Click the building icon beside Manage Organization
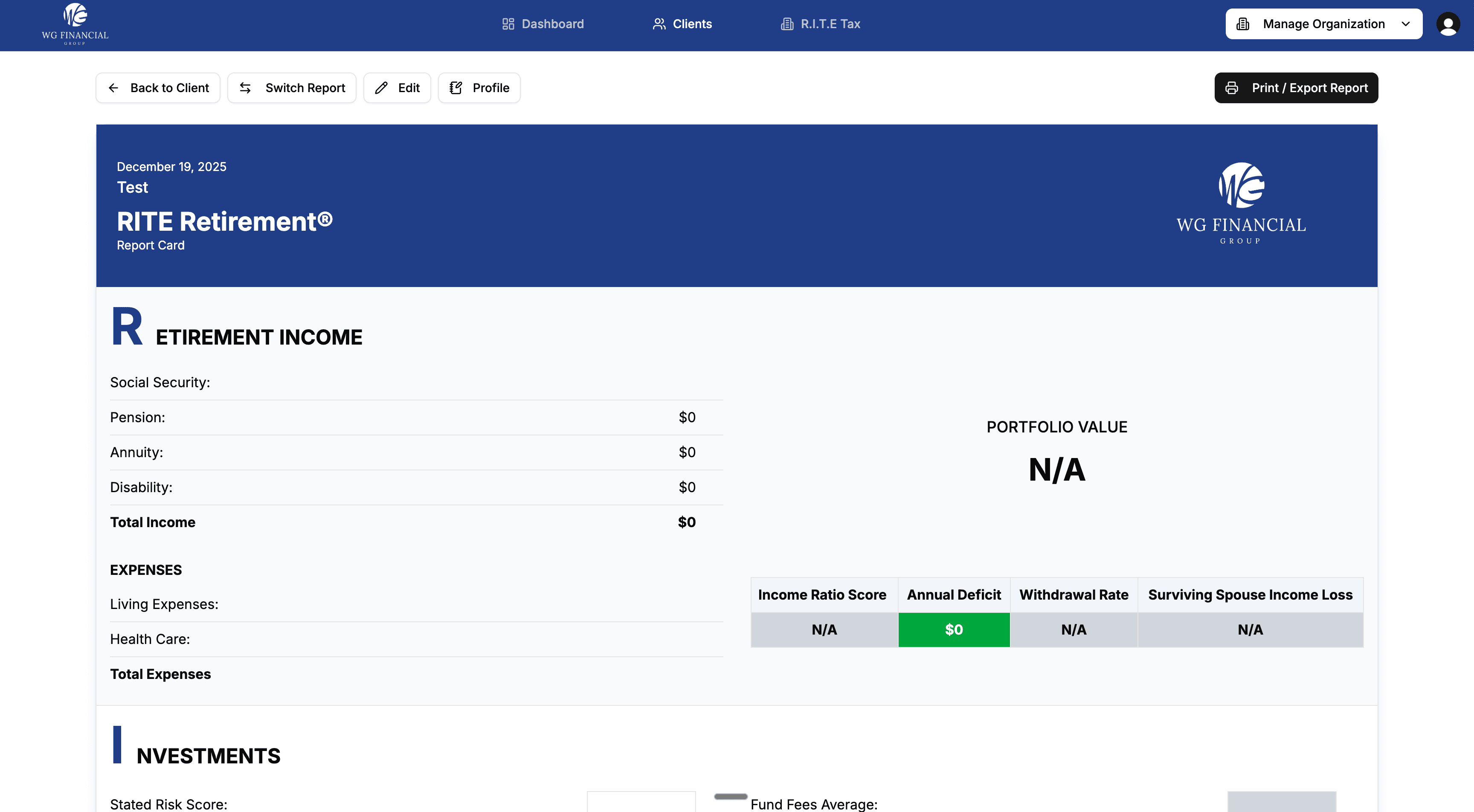Viewport: 1474px width, 812px height. coord(1243,23)
